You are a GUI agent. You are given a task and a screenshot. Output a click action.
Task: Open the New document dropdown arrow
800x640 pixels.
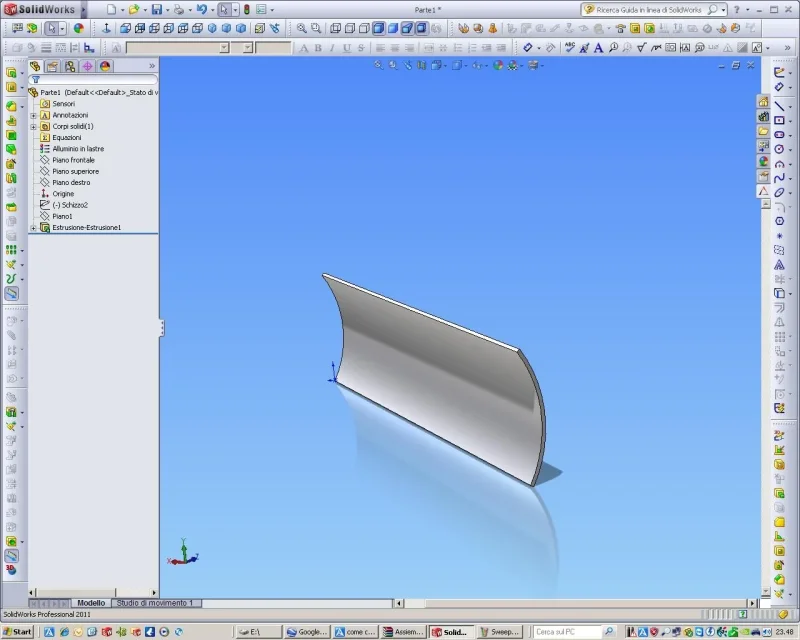[x=122, y=10]
